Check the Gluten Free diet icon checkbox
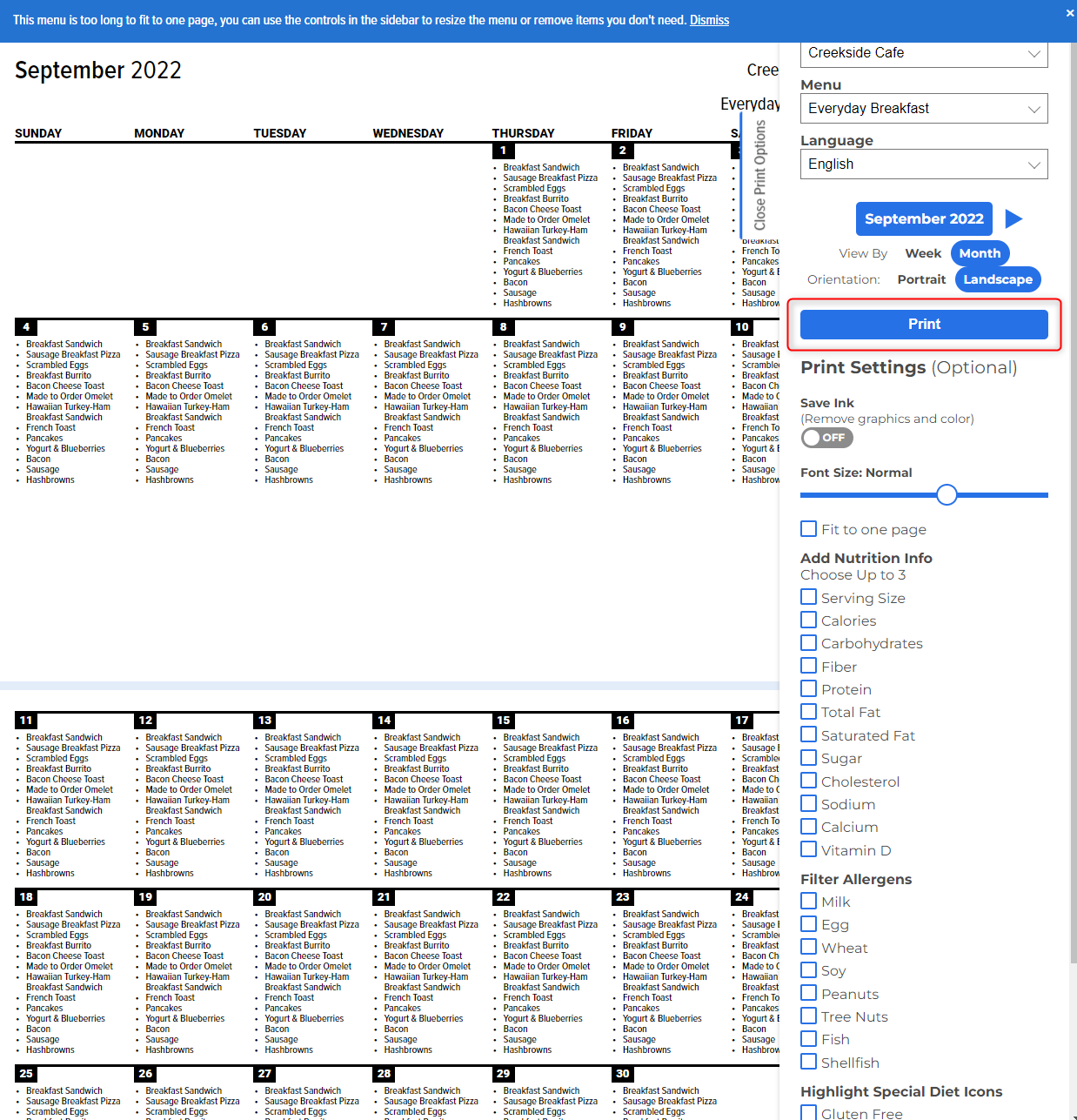The height and width of the screenshot is (1120, 1077). tap(809, 1113)
